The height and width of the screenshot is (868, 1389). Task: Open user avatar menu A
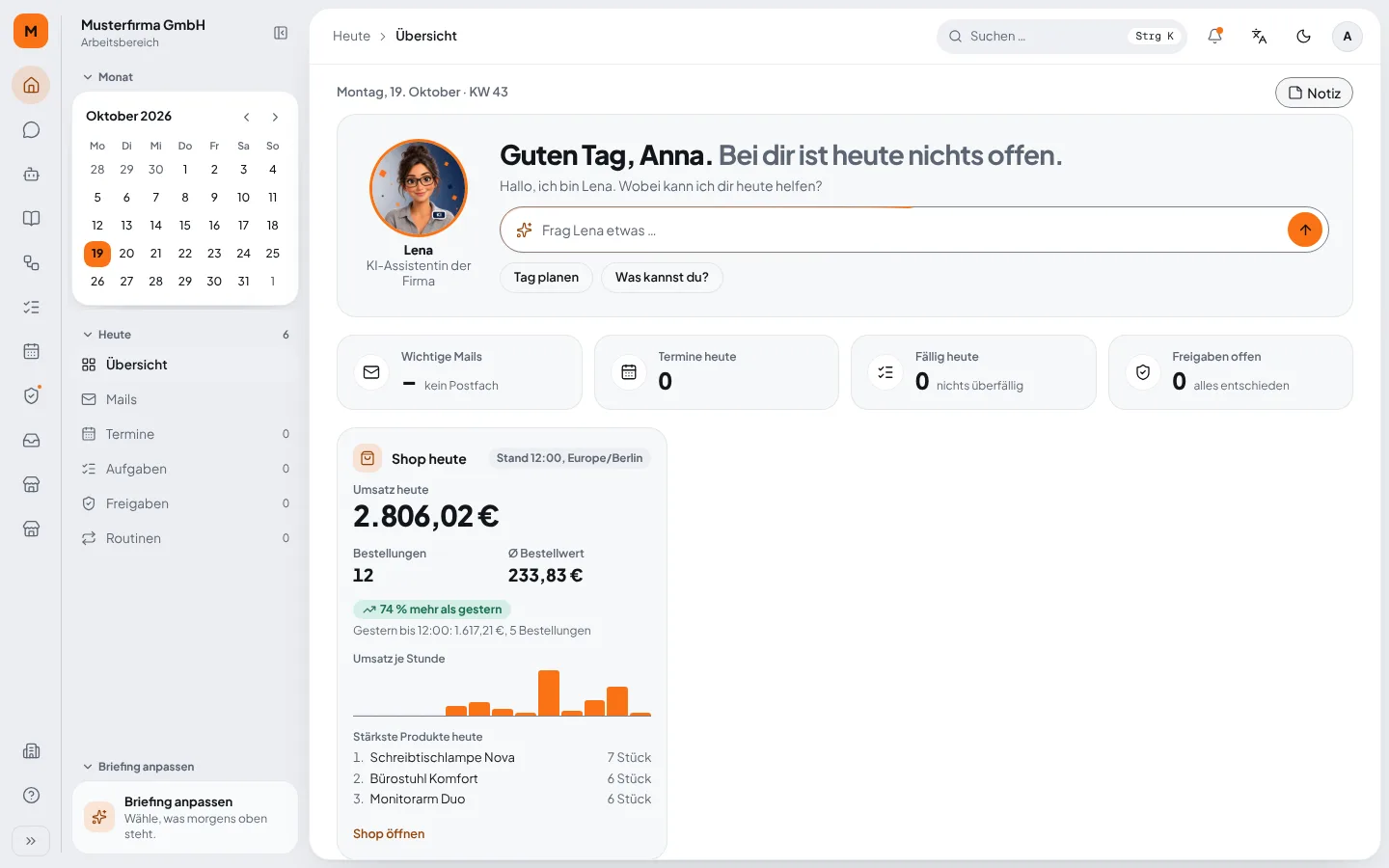tap(1348, 36)
